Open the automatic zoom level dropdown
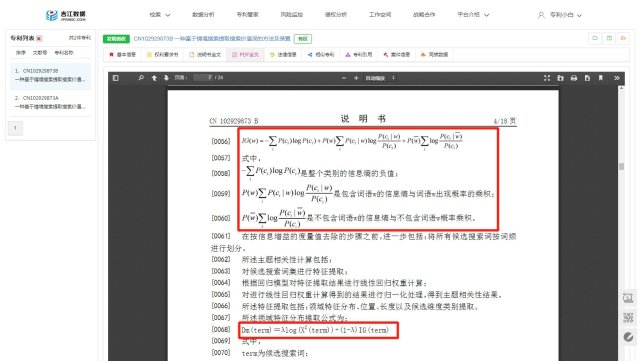The height and width of the screenshot is (361, 641). point(380,78)
